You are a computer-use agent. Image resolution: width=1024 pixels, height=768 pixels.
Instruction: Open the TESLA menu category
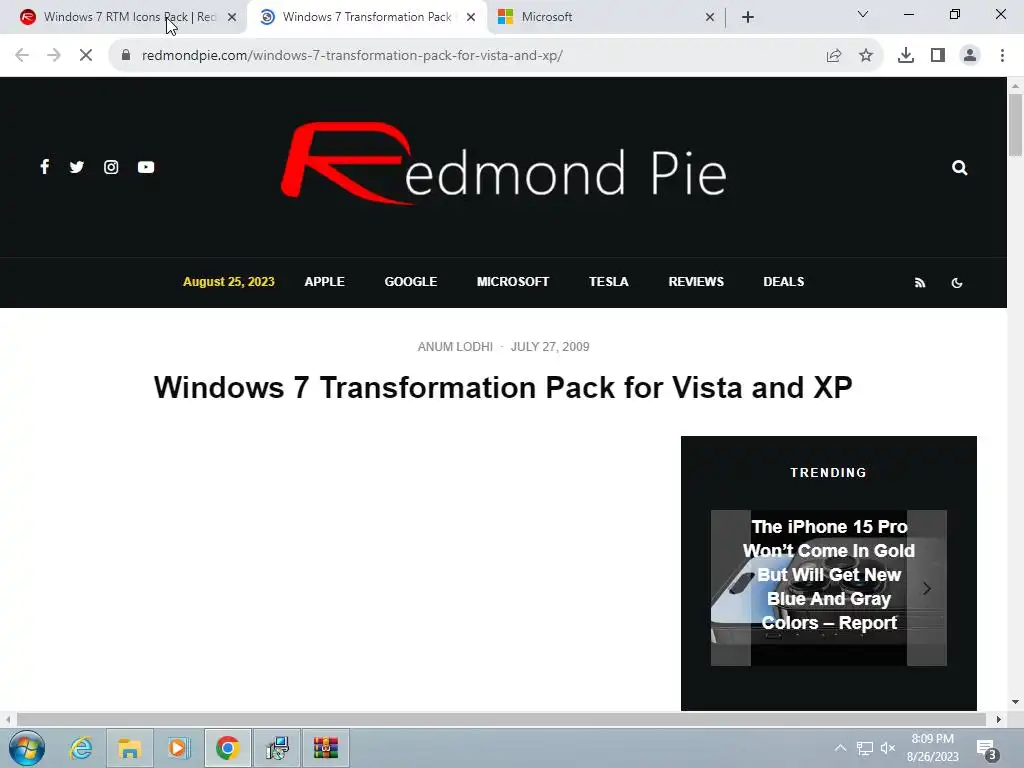tap(609, 281)
